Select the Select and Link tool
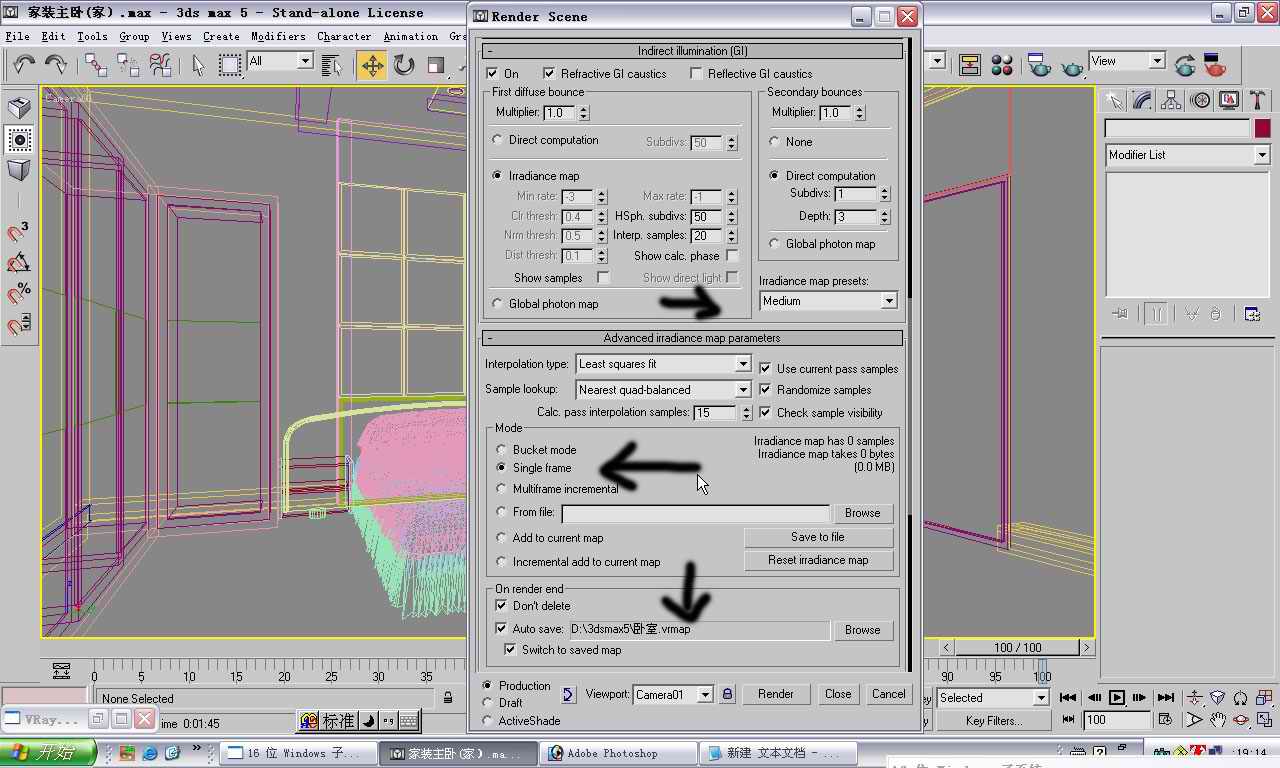1280x768 pixels. [x=96, y=65]
